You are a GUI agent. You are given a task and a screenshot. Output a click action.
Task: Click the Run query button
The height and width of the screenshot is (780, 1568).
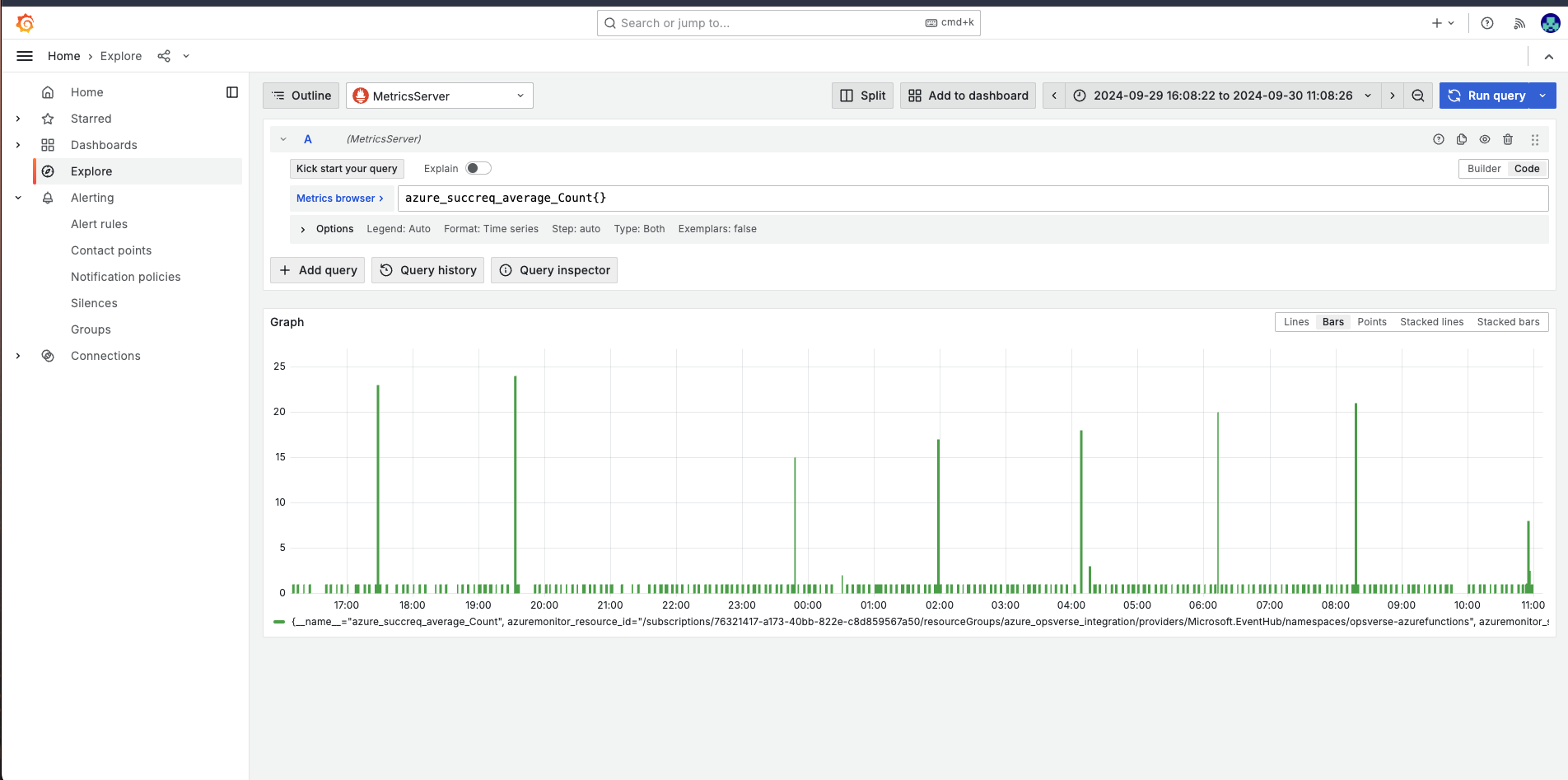coord(1486,96)
